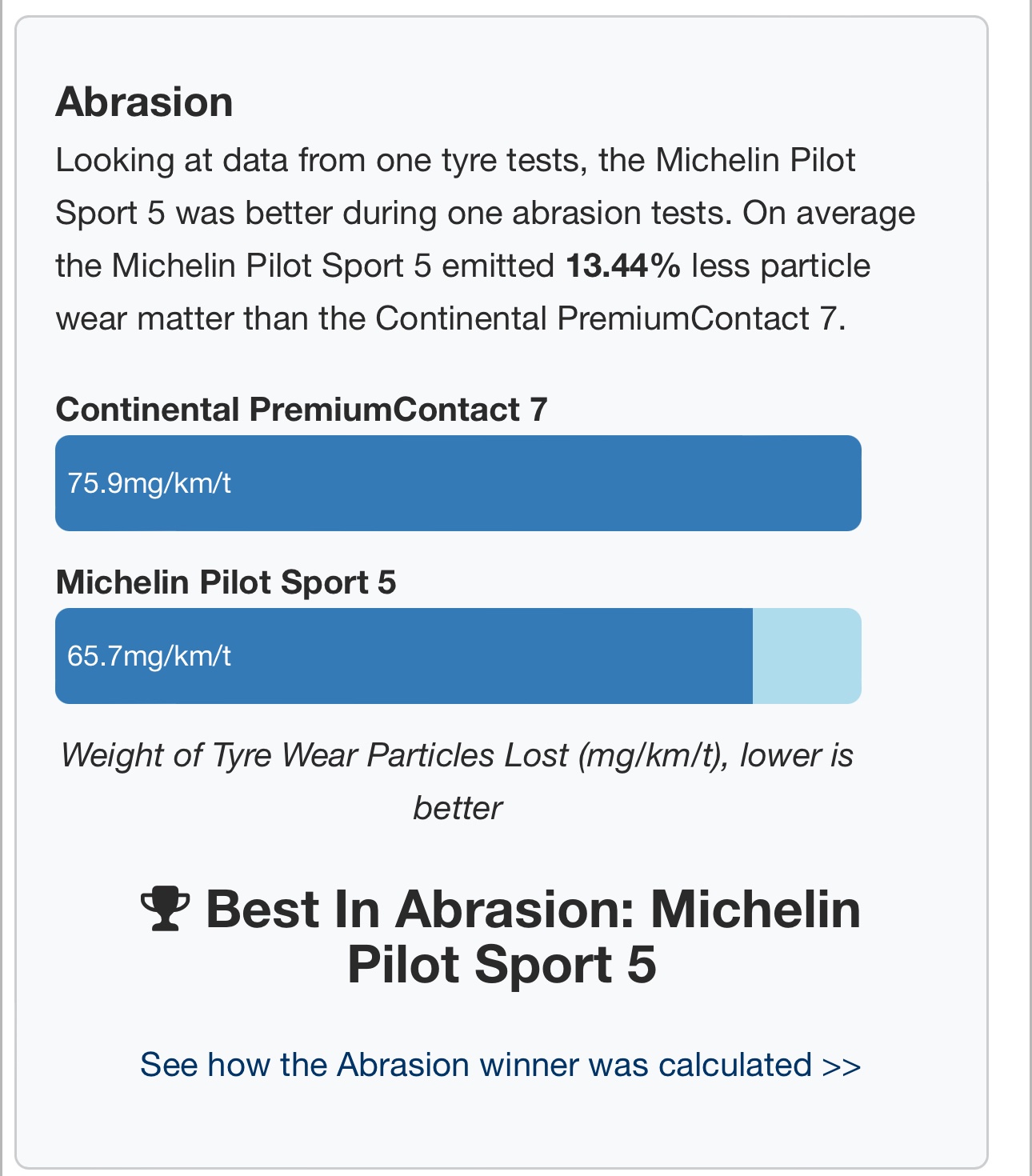Click the word 'Abrasion' inside the link text
Screen dimensions: 1032x1176
click(x=402, y=1065)
